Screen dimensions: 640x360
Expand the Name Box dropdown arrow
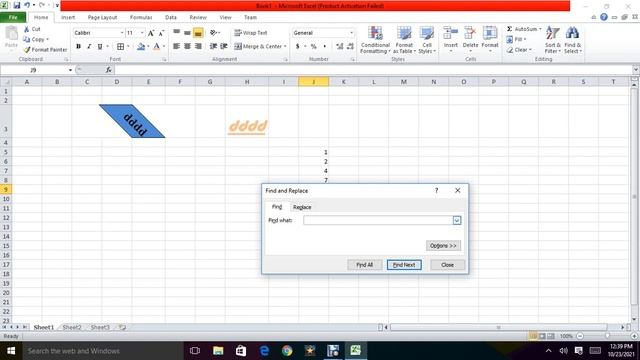point(70,70)
